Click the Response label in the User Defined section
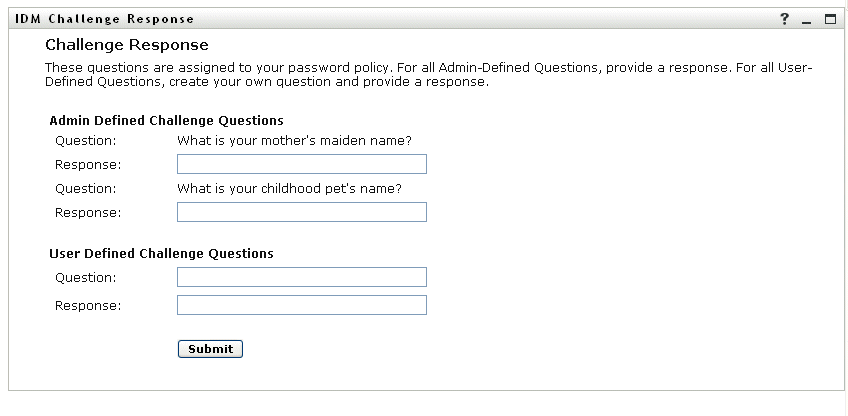848x416 pixels. [88, 306]
